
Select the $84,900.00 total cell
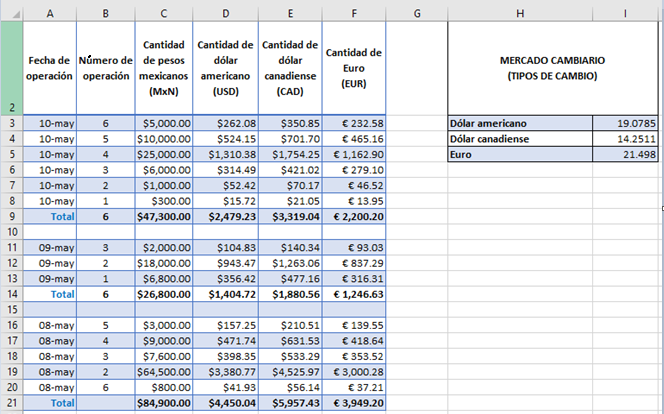[x=164, y=403]
